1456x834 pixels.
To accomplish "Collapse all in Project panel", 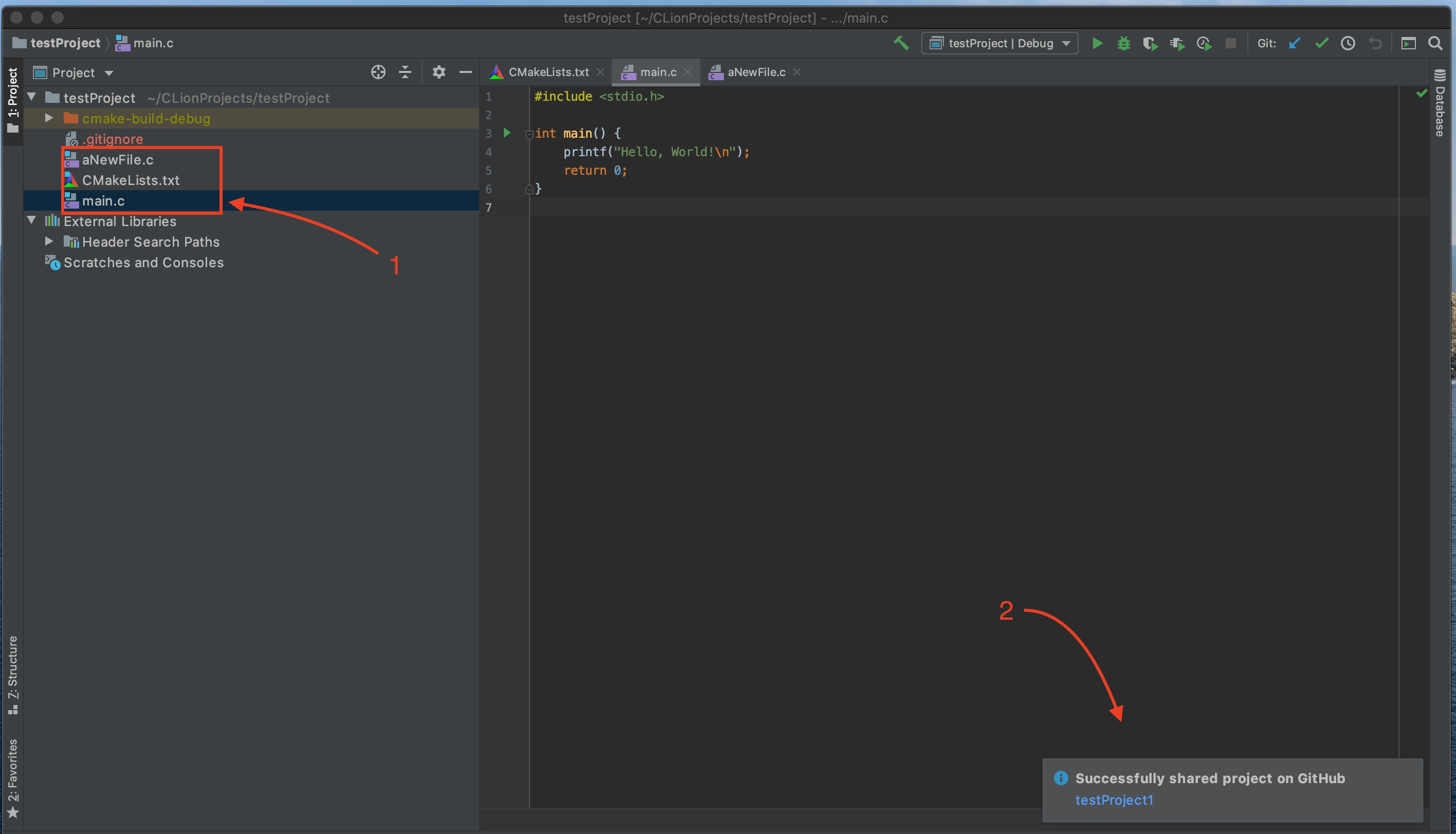I will point(405,72).
